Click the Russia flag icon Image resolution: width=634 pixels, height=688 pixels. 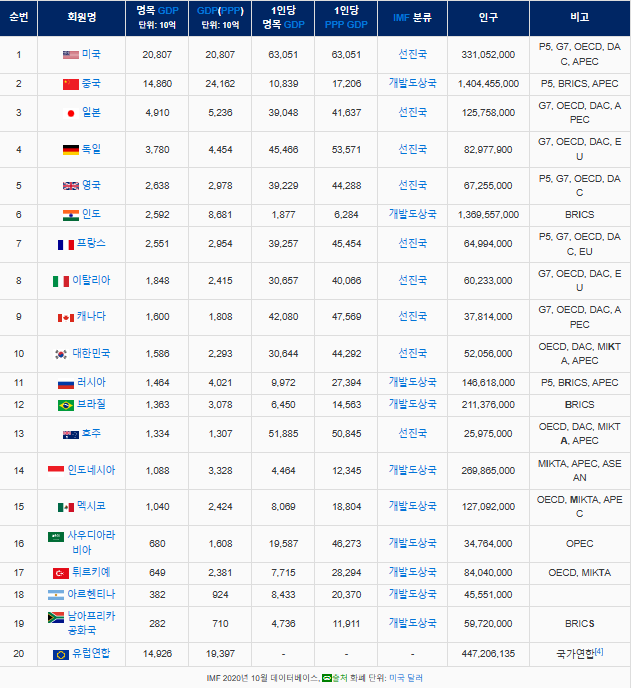(x=66, y=383)
